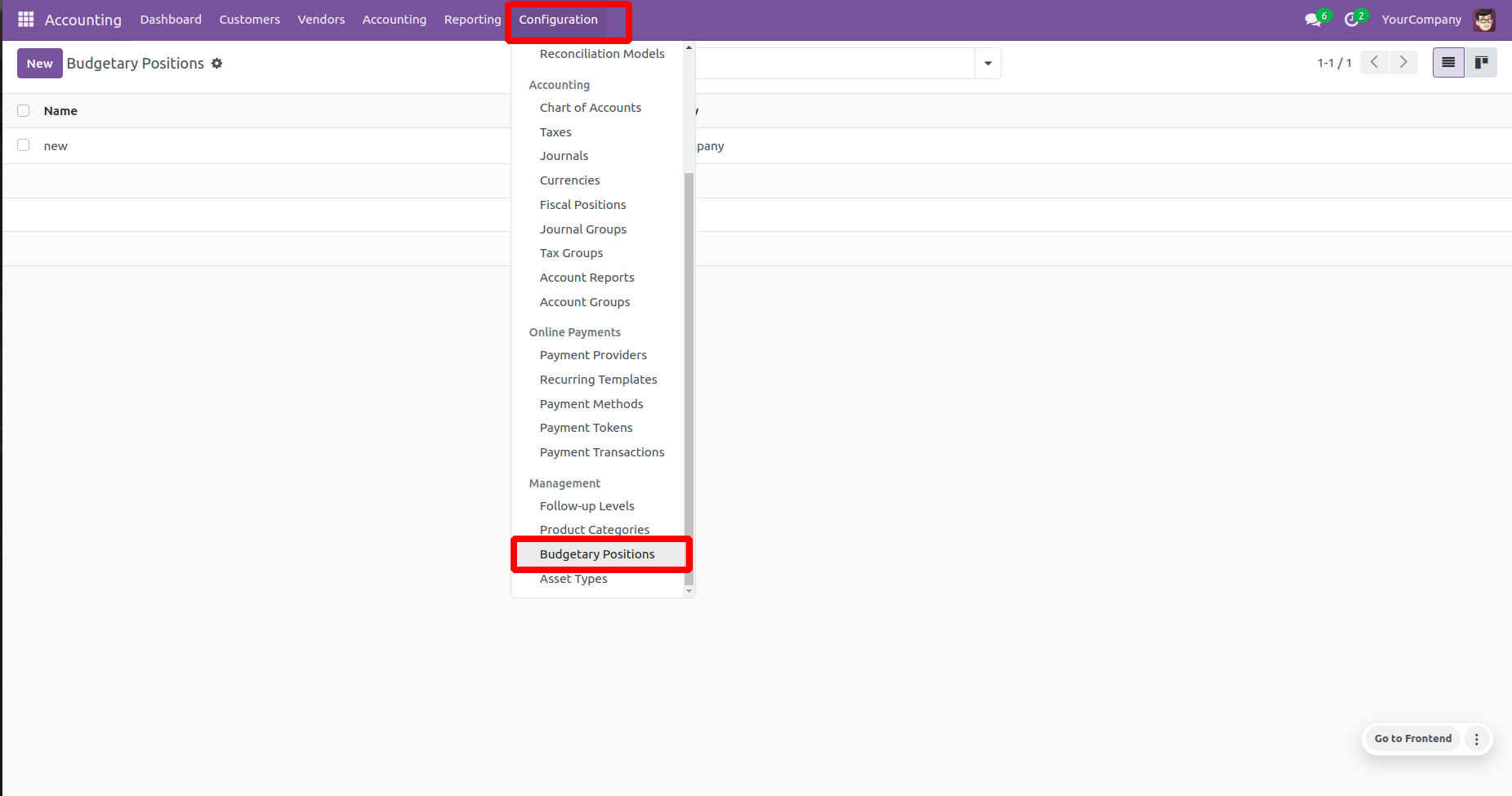Viewport: 1512px width, 796px height.
Task: Click the gear icon beside Budgetary Positions
Action: pos(216,64)
